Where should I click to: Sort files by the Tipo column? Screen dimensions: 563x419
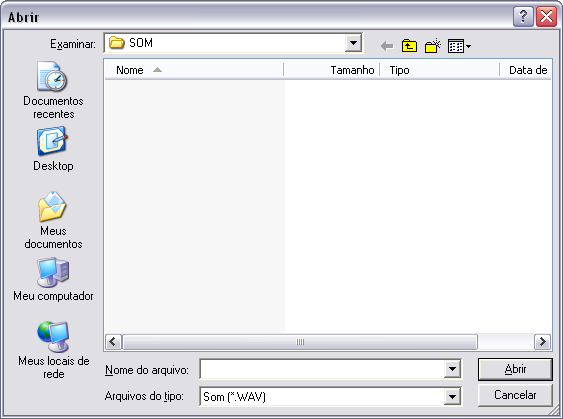click(x=439, y=70)
